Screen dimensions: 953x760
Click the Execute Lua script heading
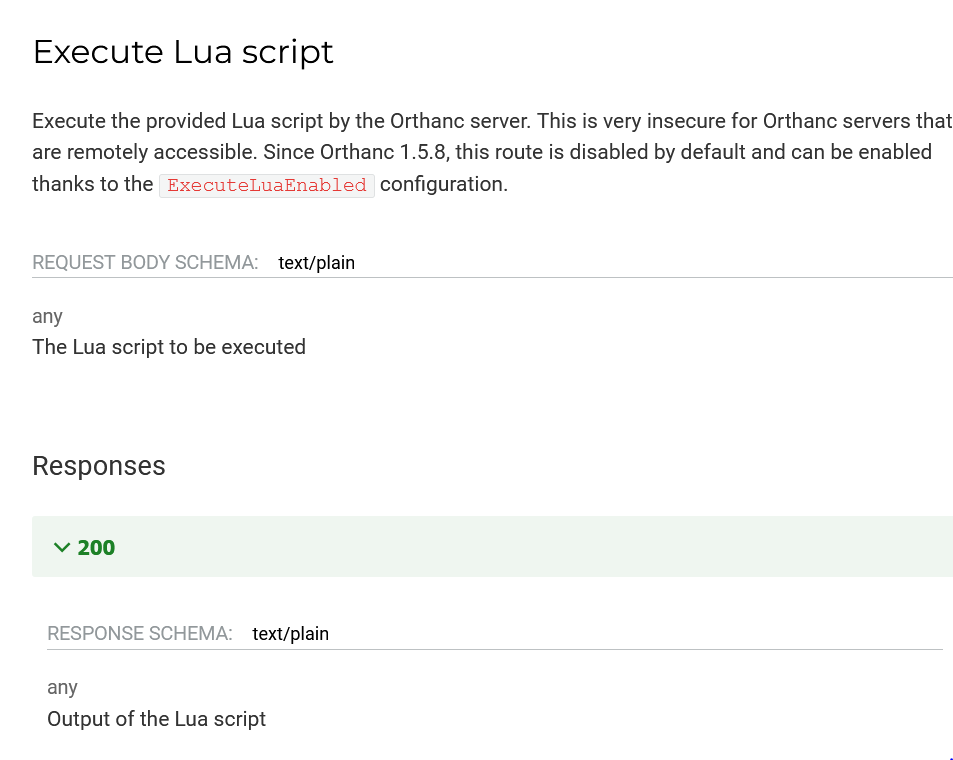coord(183,52)
